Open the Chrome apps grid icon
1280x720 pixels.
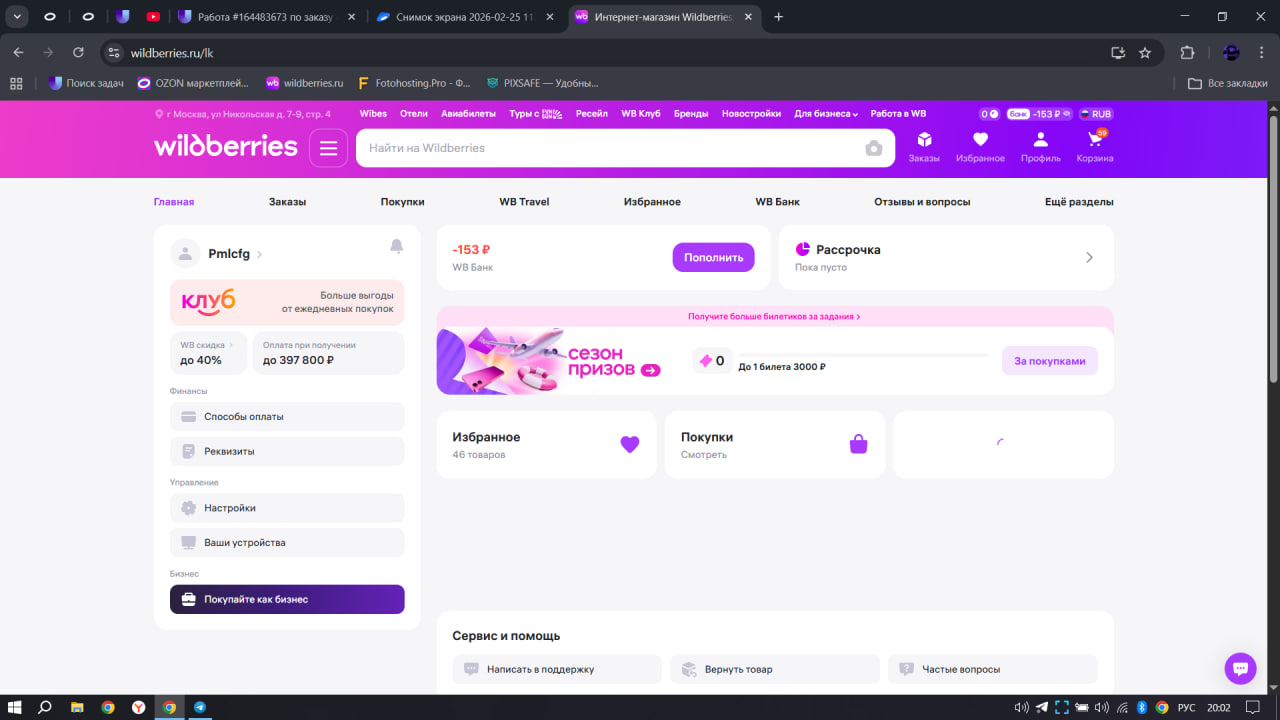[x=16, y=83]
